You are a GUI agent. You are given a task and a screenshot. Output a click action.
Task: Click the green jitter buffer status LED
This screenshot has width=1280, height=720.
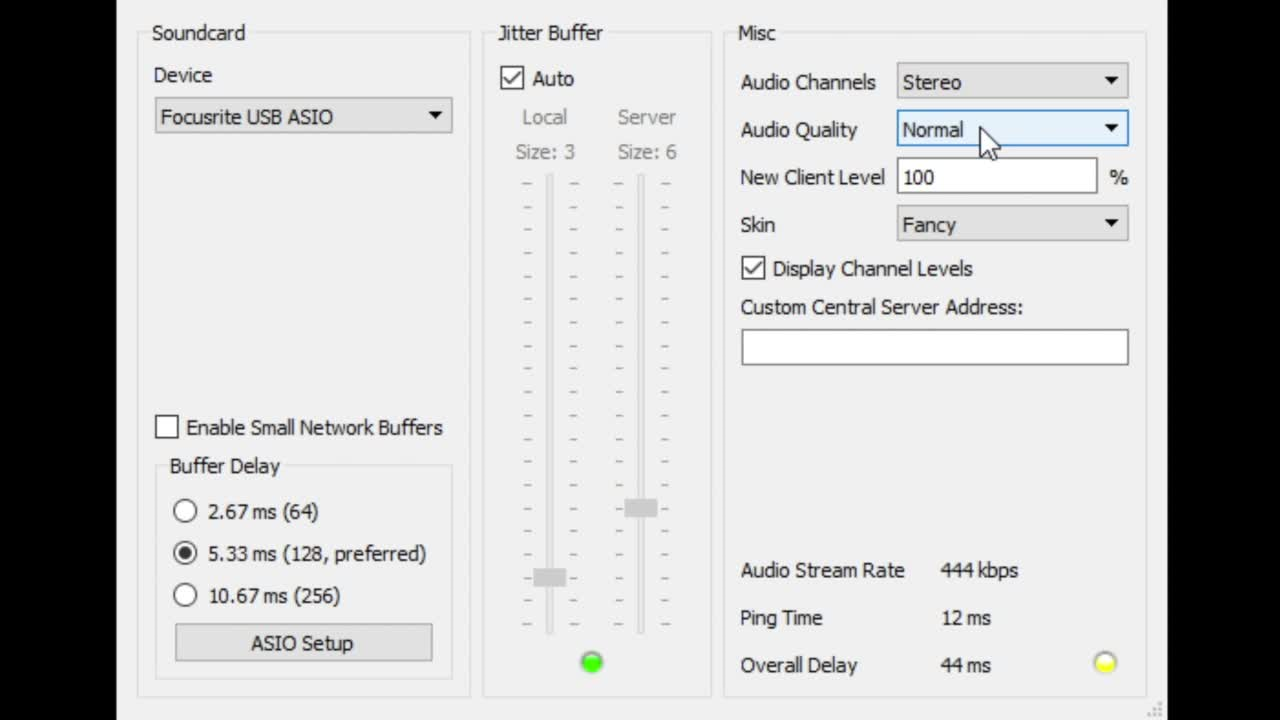(592, 662)
